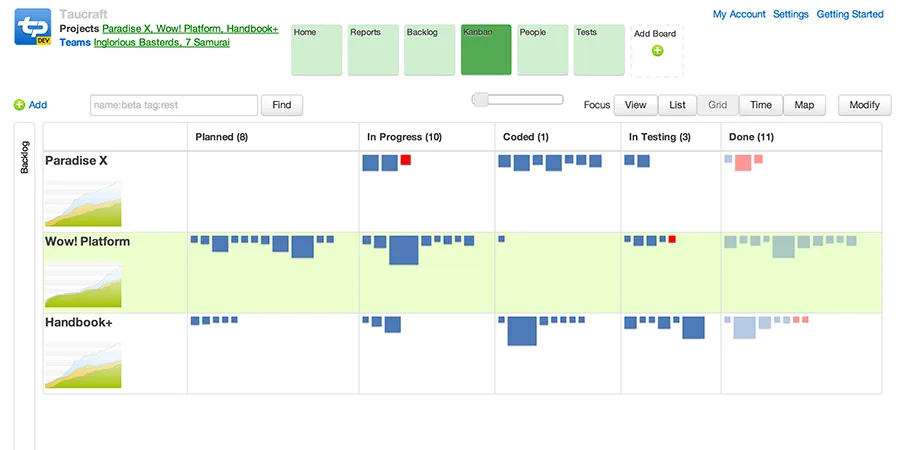Click the Paradise X row title
Viewport: 900px width, 450px height.
pos(76,161)
